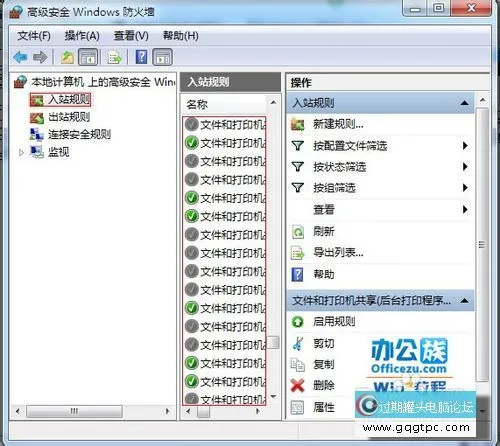Open the 按配置文件筛选 submenu

click(381, 146)
